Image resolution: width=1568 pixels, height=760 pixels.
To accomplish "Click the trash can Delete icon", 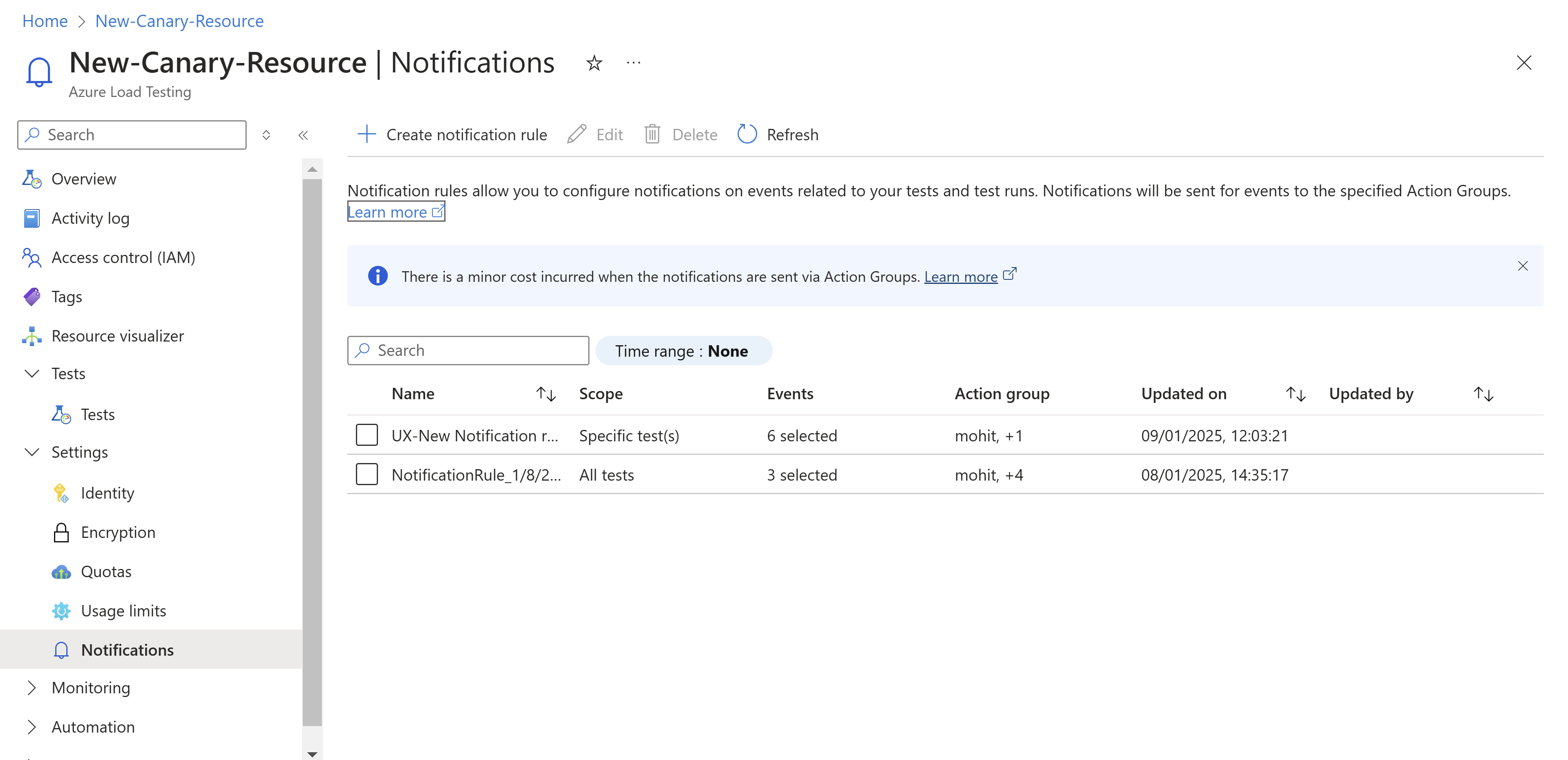I will coord(652,134).
